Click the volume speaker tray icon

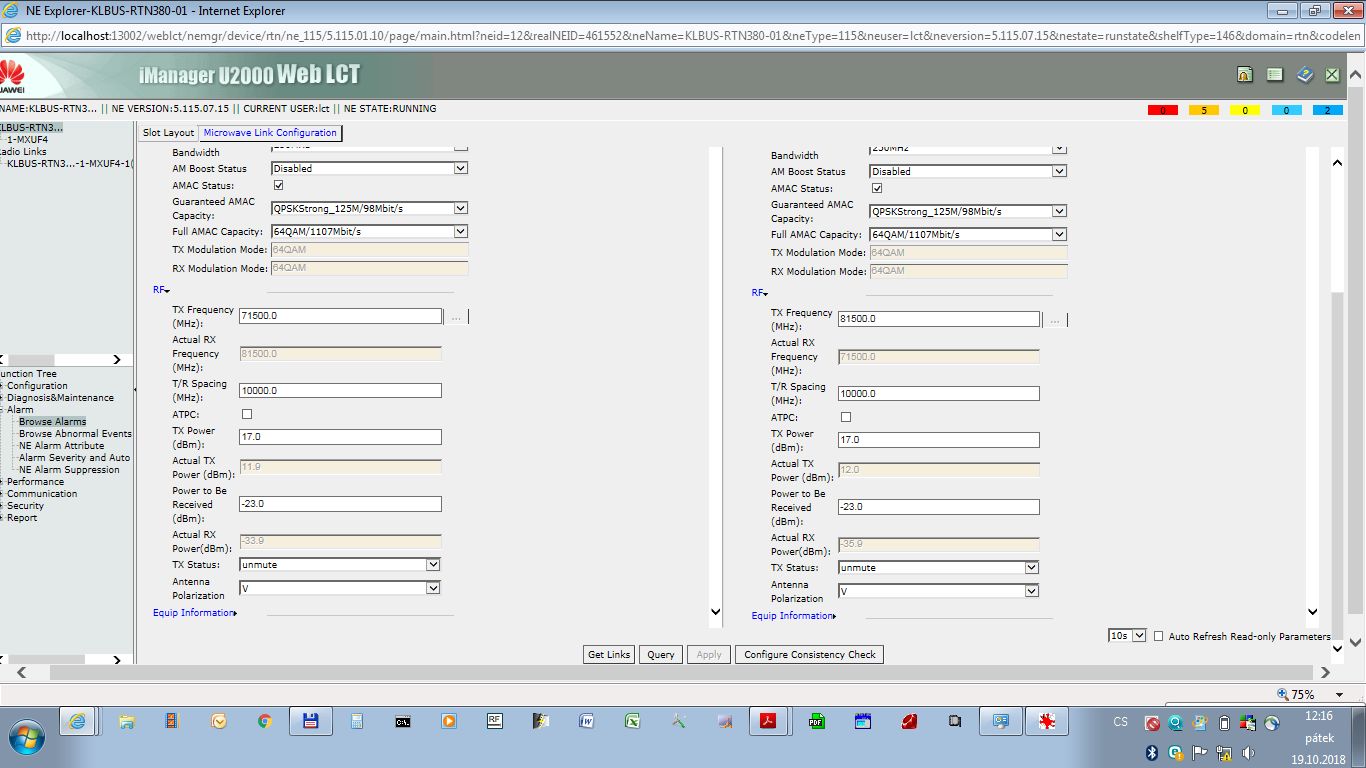click(x=1248, y=752)
